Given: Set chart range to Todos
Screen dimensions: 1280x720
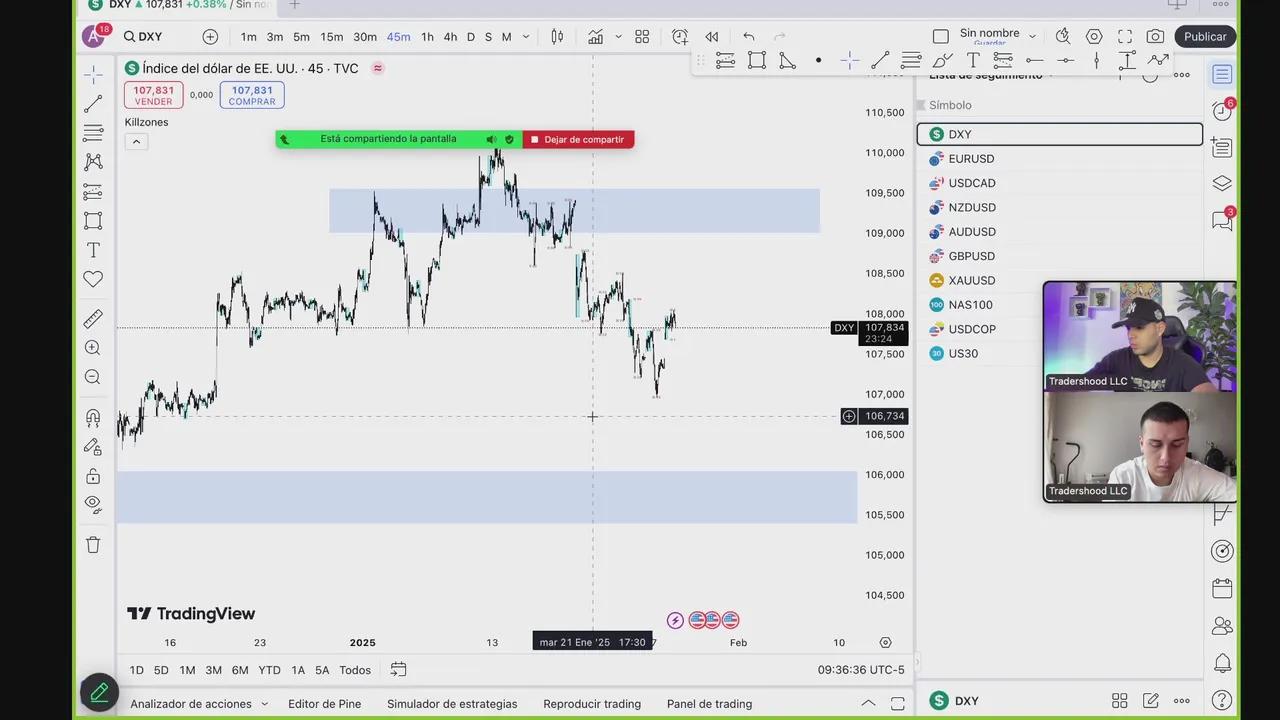Looking at the screenshot, I should coord(355,670).
